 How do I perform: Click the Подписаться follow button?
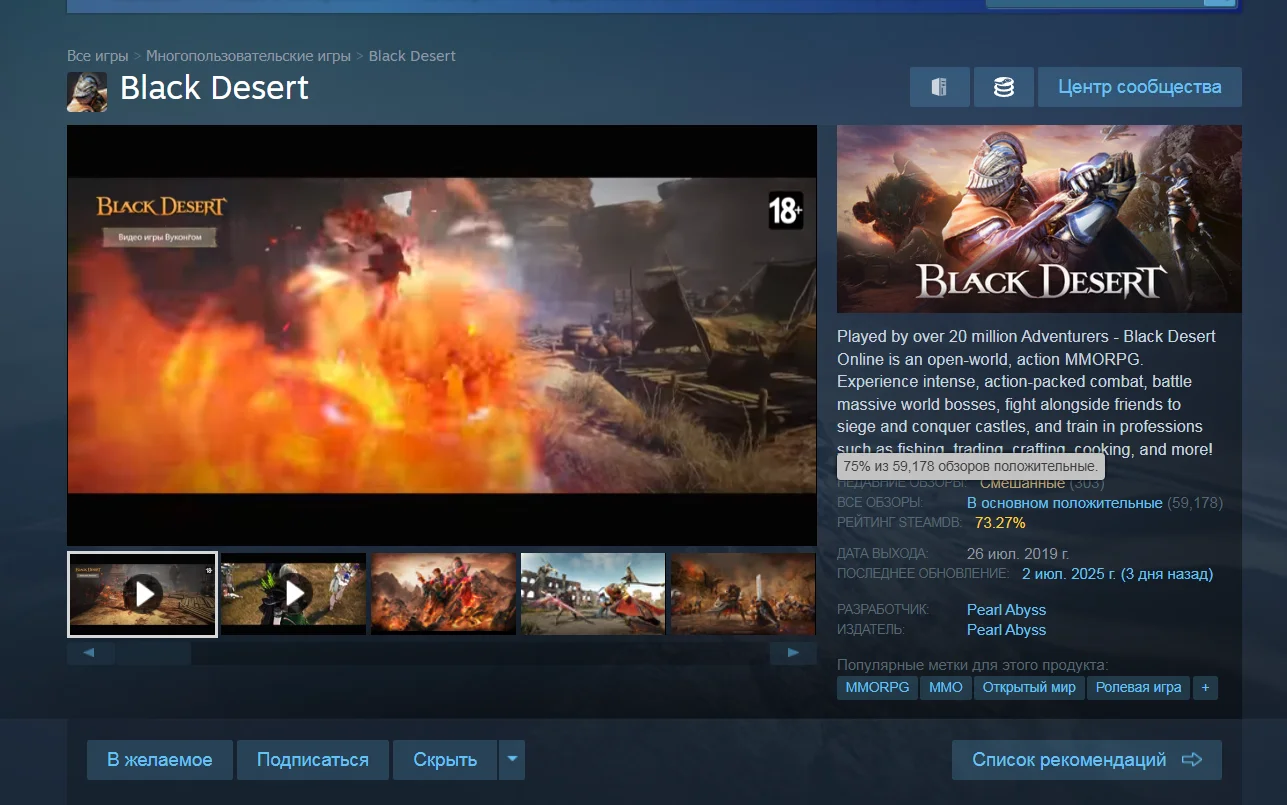[x=313, y=760]
